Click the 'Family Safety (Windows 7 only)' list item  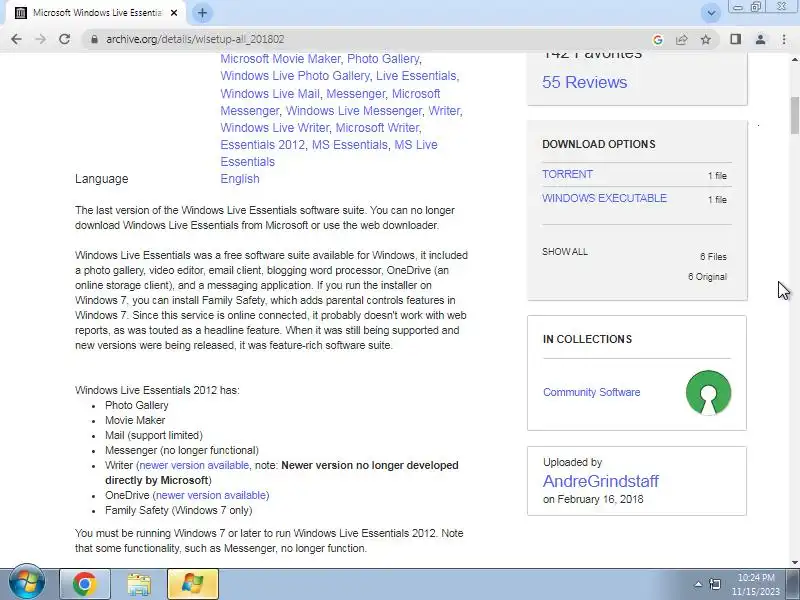pyautogui.click(x=179, y=510)
